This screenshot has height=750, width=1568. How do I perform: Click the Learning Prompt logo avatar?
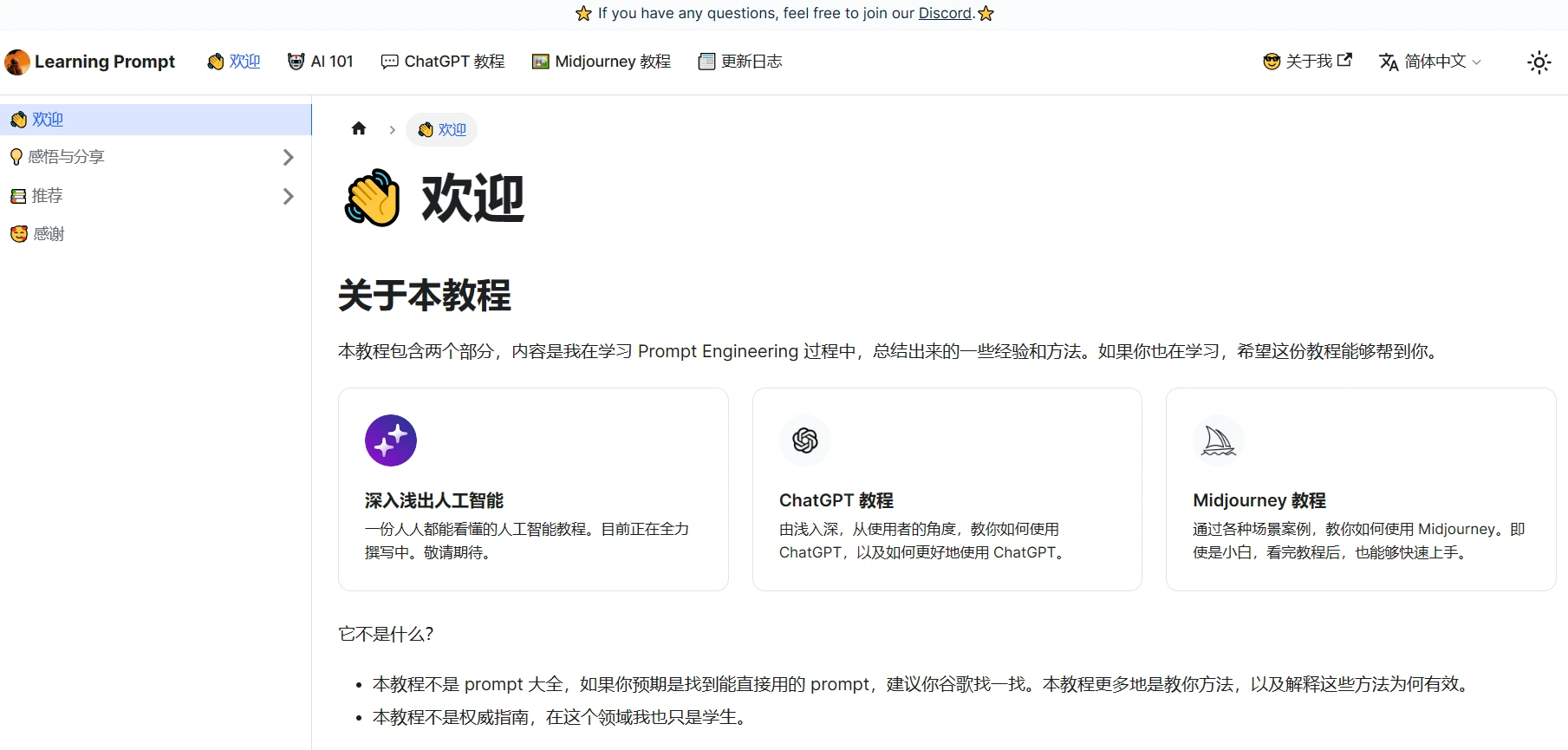point(17,62)
